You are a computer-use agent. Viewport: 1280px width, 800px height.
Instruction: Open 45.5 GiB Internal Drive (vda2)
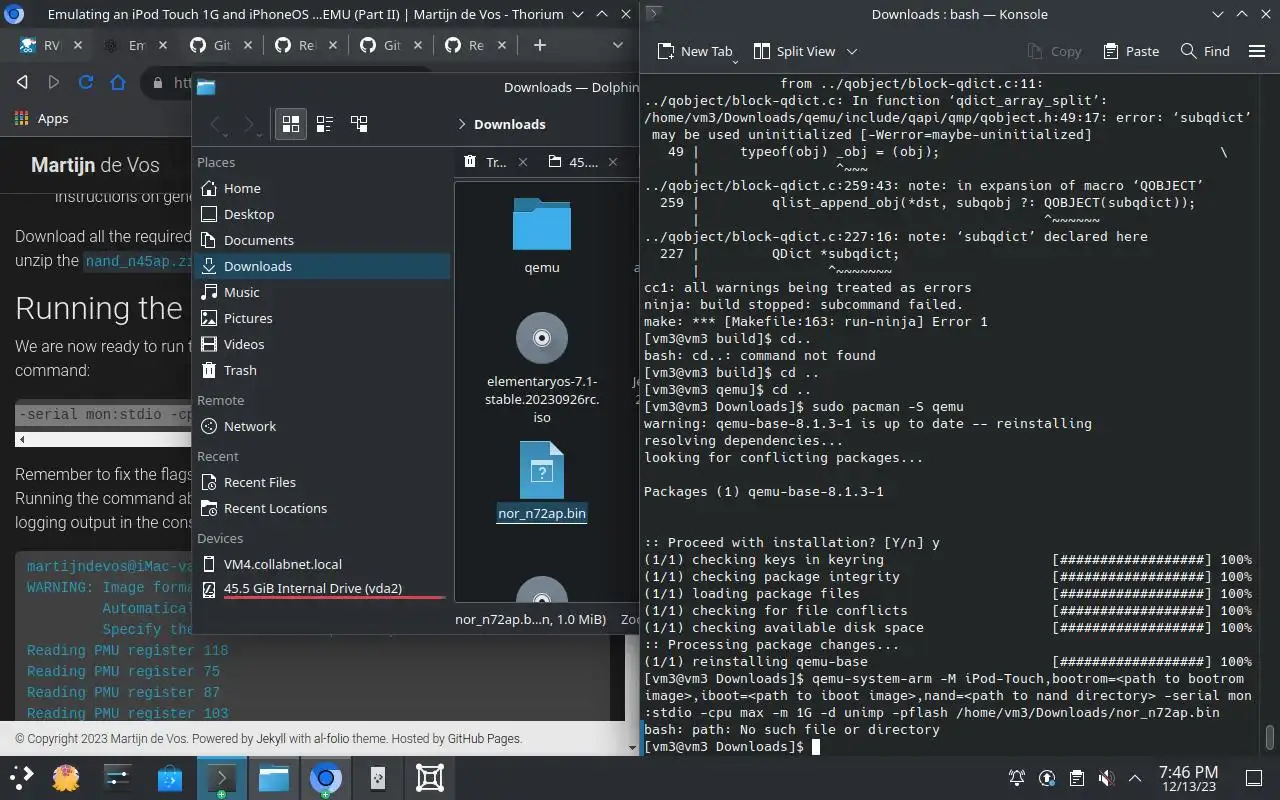[x=321, y=589]
